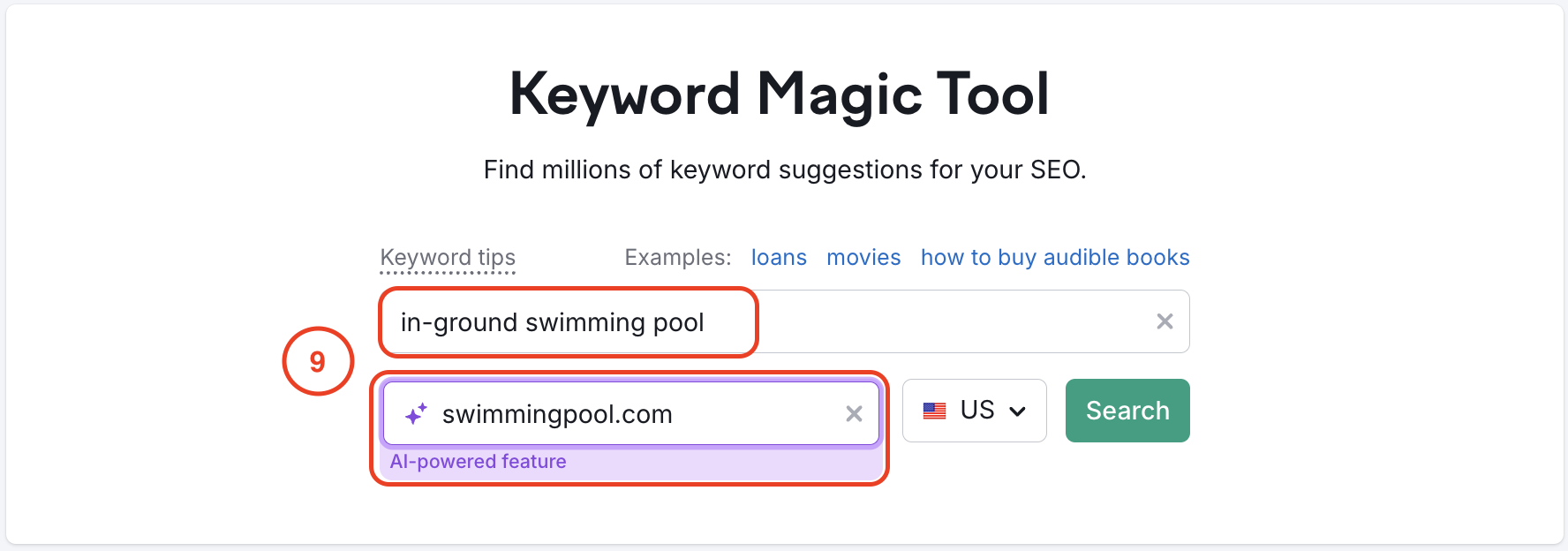Click the AI-powered feature label
Image resolution: width=1568 pixels, height=551 pixels.
(479, 461)
